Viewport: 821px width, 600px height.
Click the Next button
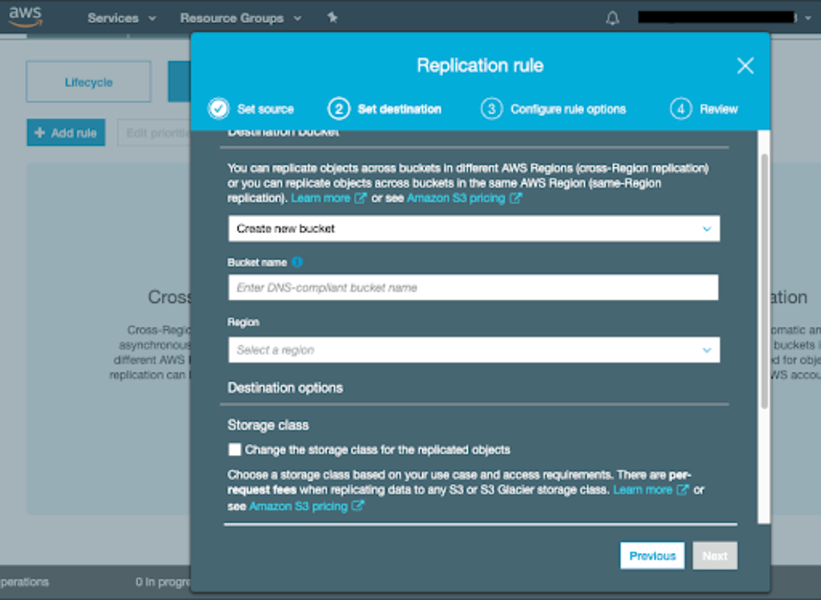point(715,555)
